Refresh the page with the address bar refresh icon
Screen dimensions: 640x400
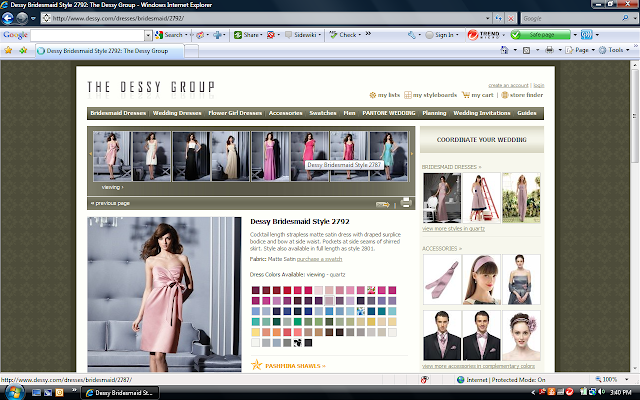pyautogui.click(x=498, y=18)
